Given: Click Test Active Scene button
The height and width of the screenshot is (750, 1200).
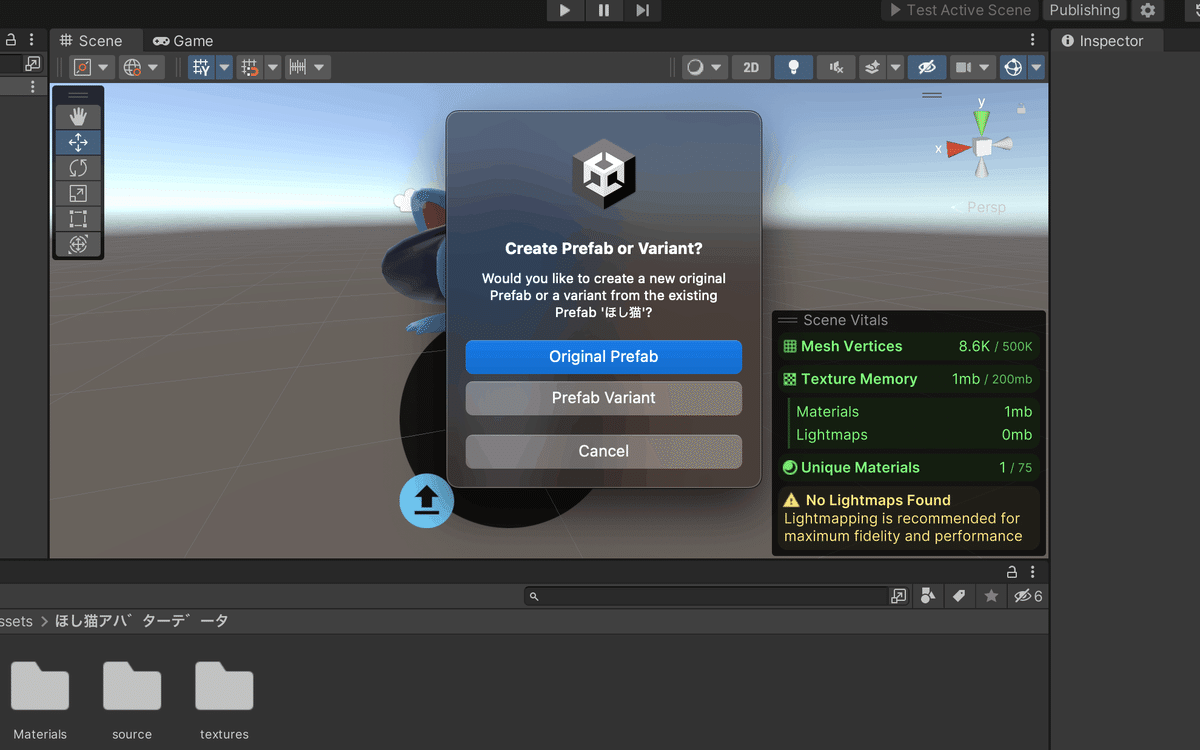Looking at the screenshot, I should [x=960, y=10].
